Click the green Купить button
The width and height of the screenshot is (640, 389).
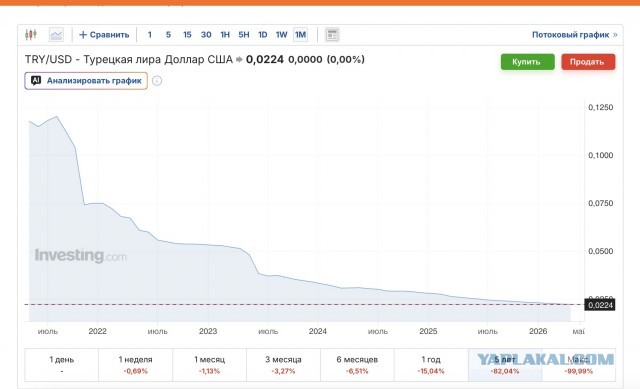pos(527,62)
